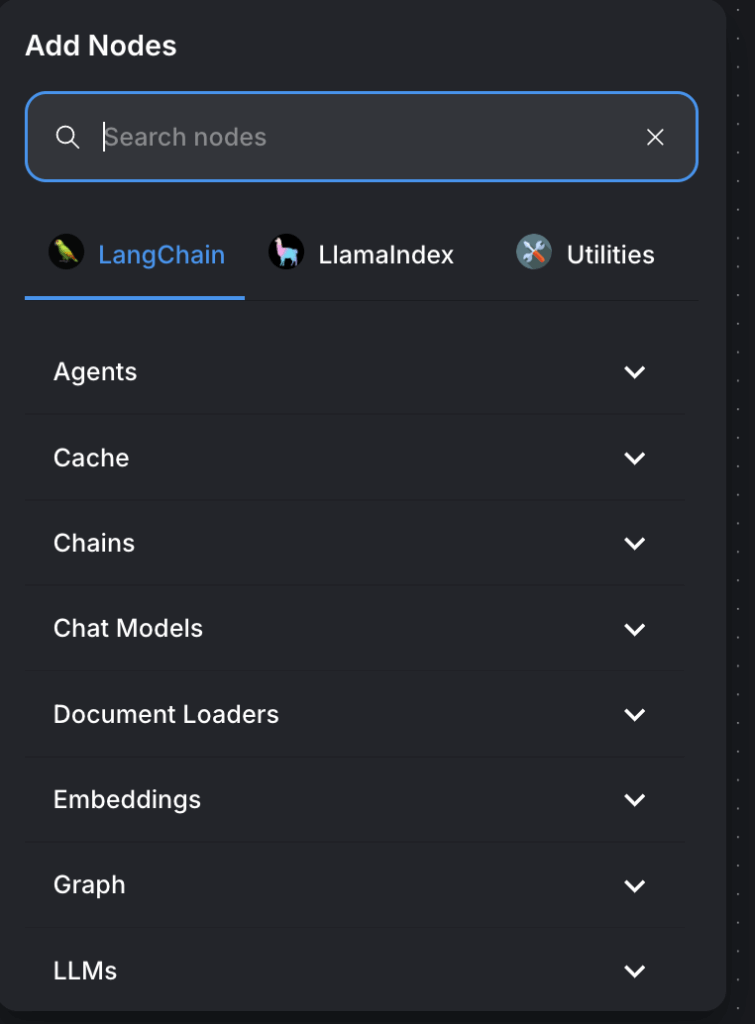Image resolution: width=755 pixels, height=1024 pixels.
Task: Click the Document Loaders section label
Action: [166, 714]
